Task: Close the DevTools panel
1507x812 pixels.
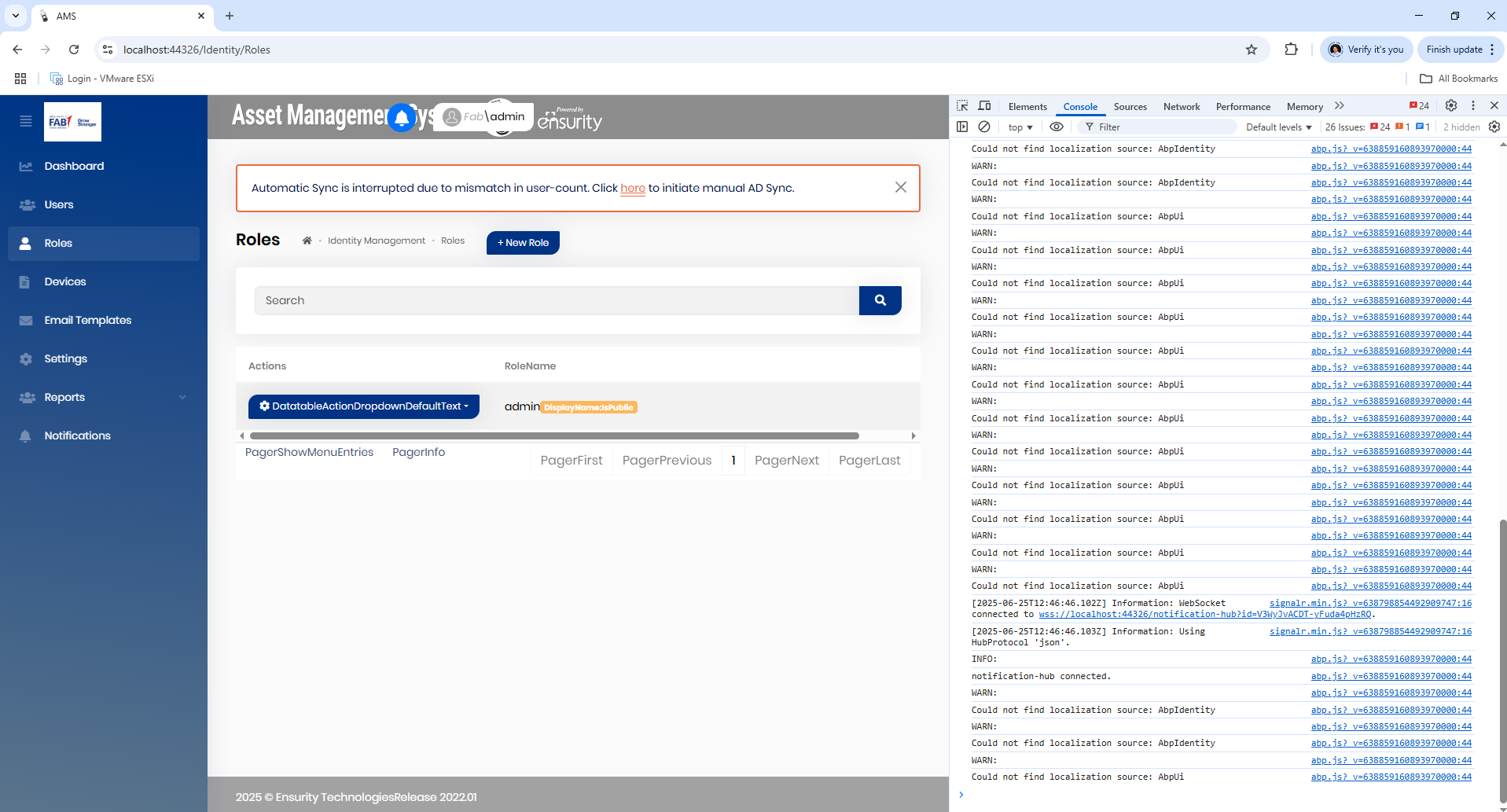Action: (1494, 105)
